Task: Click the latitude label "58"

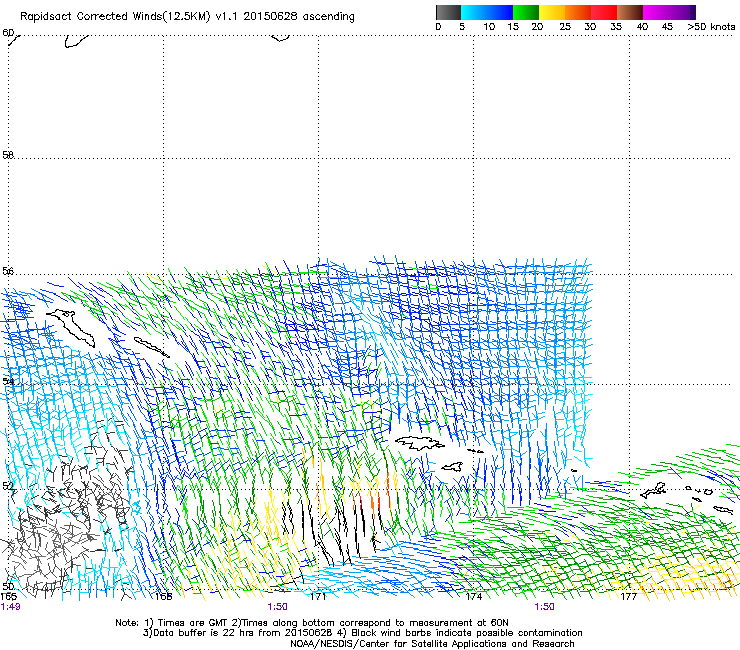Action: coord(8,155)
